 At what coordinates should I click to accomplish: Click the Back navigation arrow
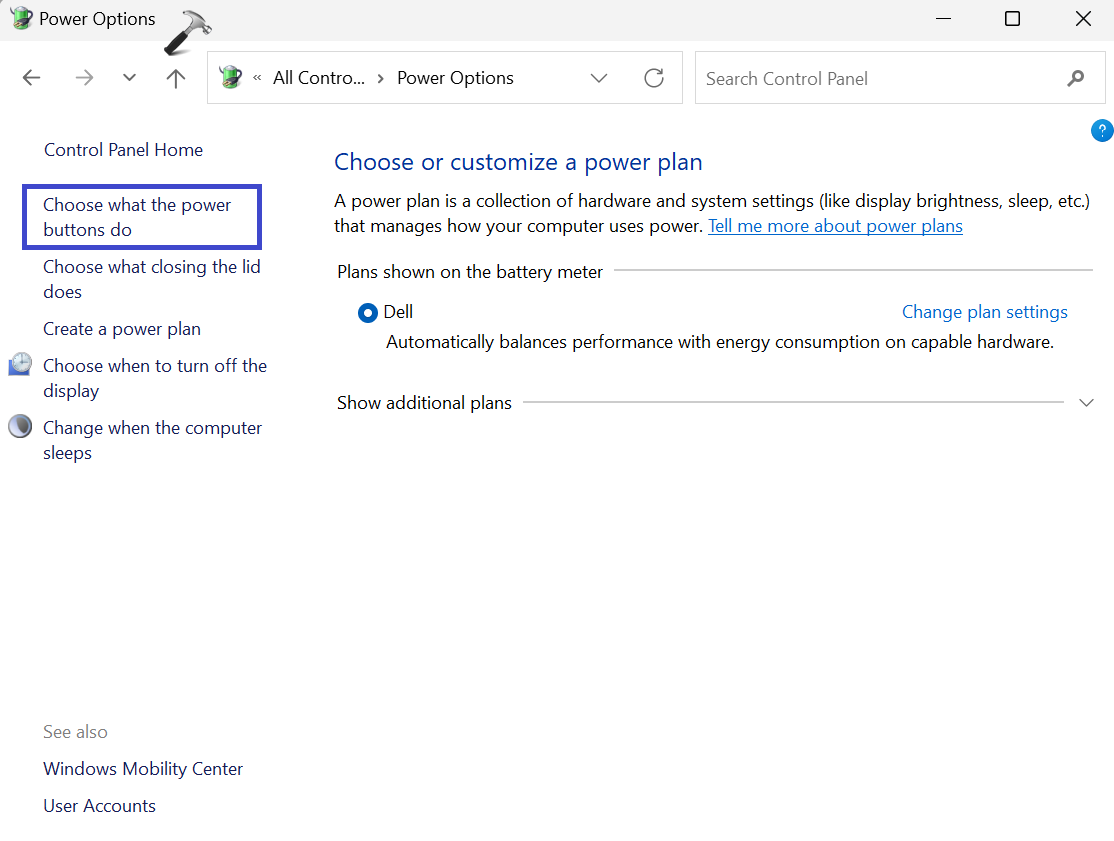(x=32, y=78)
